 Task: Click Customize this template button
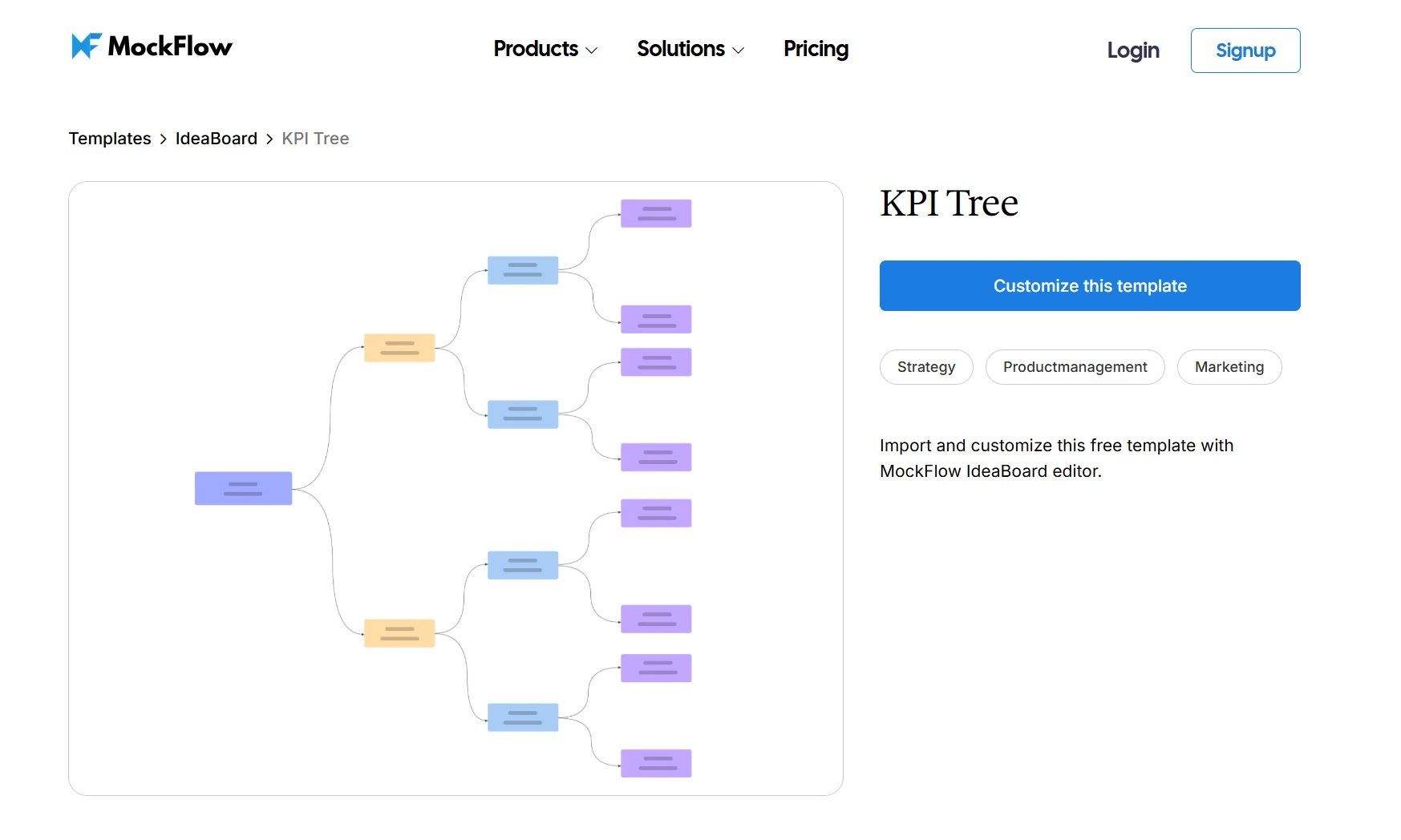pos(1090,285)
